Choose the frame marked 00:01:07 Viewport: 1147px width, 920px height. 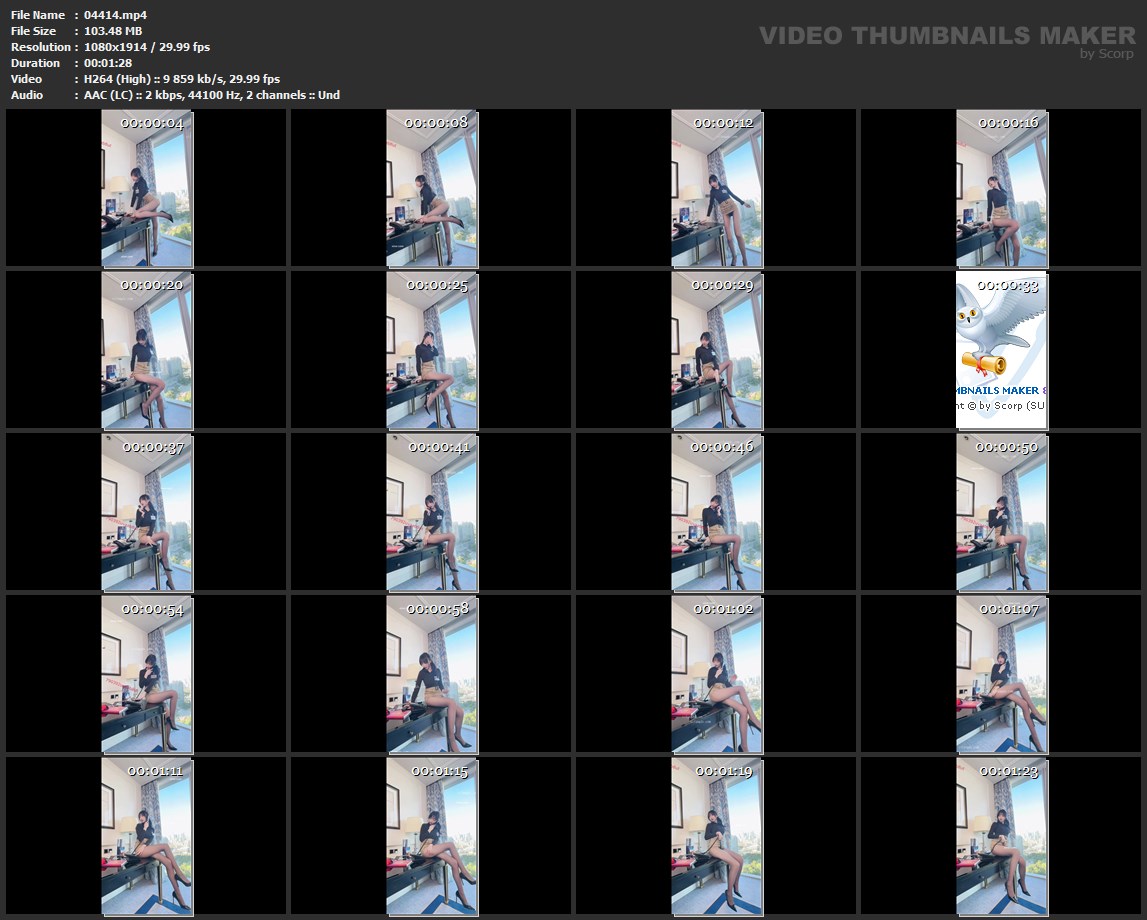tap(1001, 675)
